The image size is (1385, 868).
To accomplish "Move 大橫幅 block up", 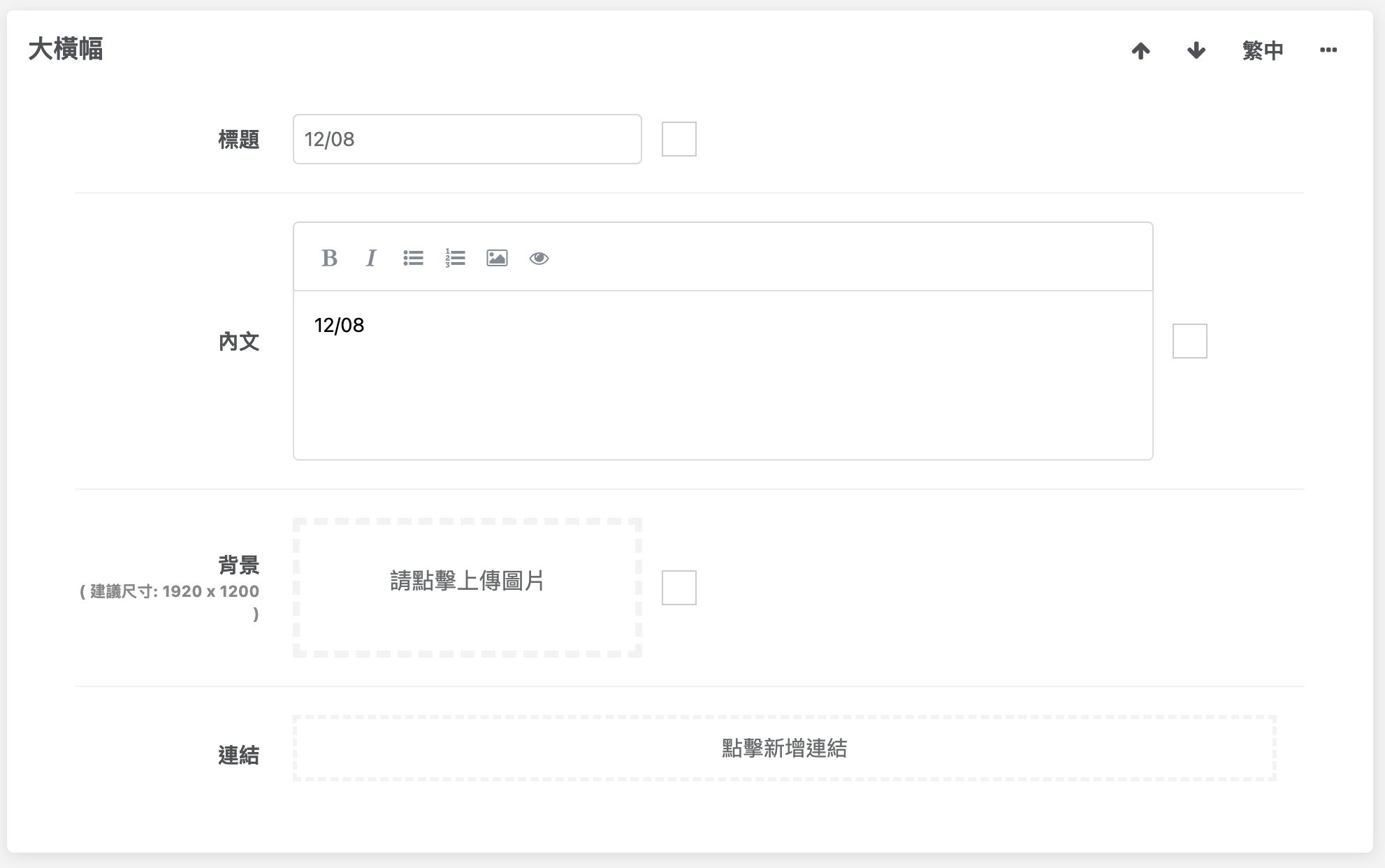I will pos(1140,50).
